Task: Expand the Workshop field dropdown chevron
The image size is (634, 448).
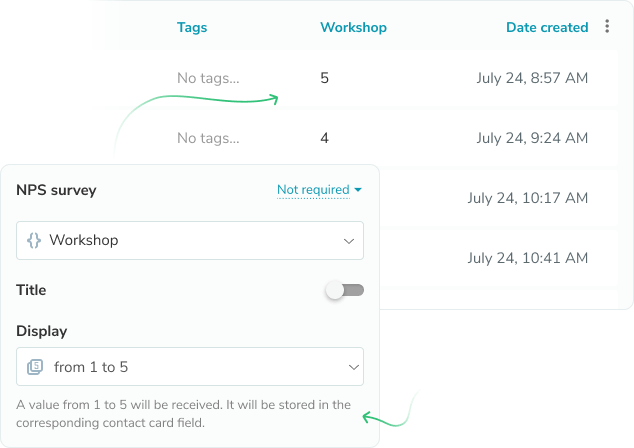Action: 349,241
